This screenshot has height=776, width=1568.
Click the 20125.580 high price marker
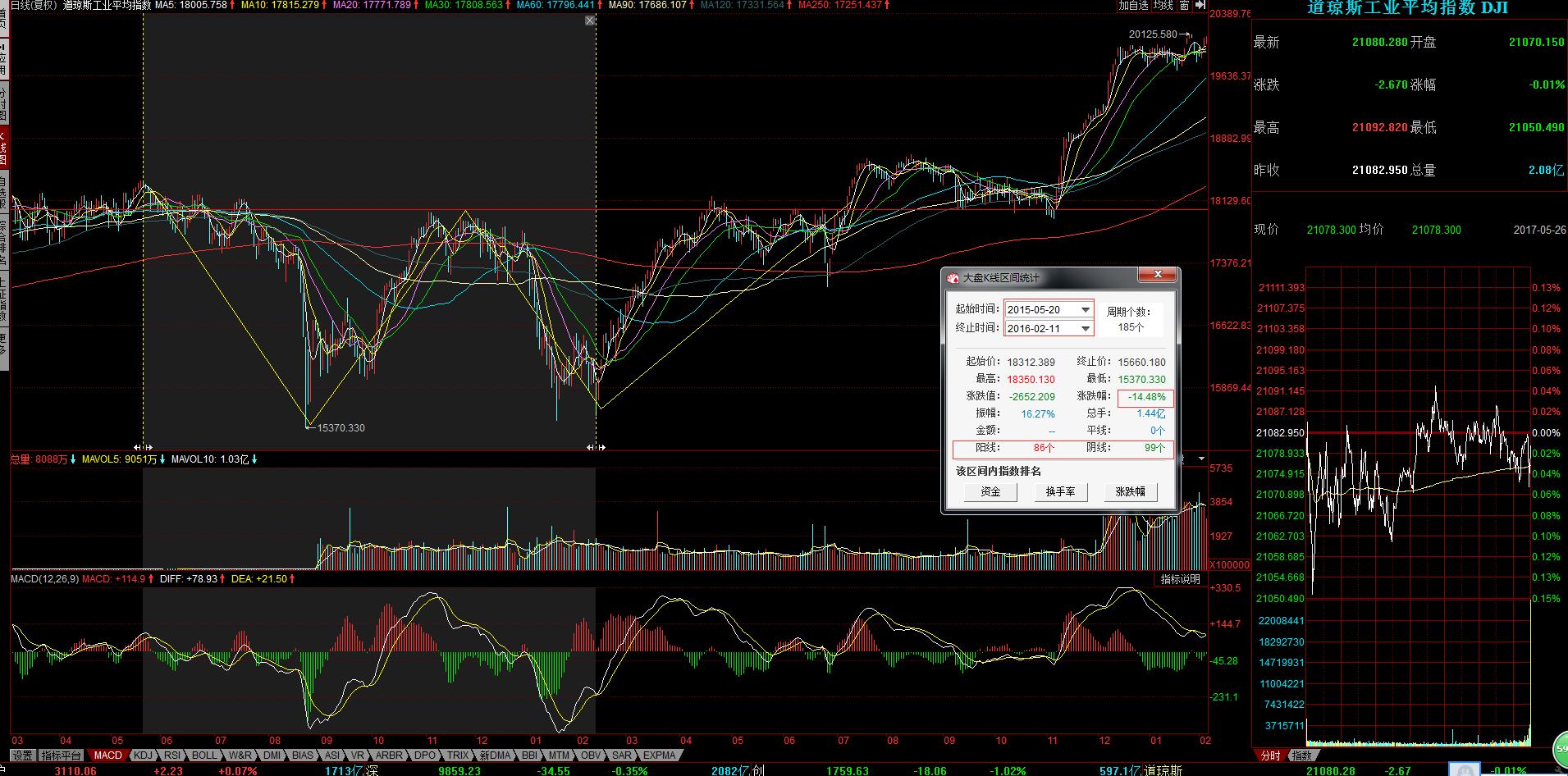click(1153, 34)
